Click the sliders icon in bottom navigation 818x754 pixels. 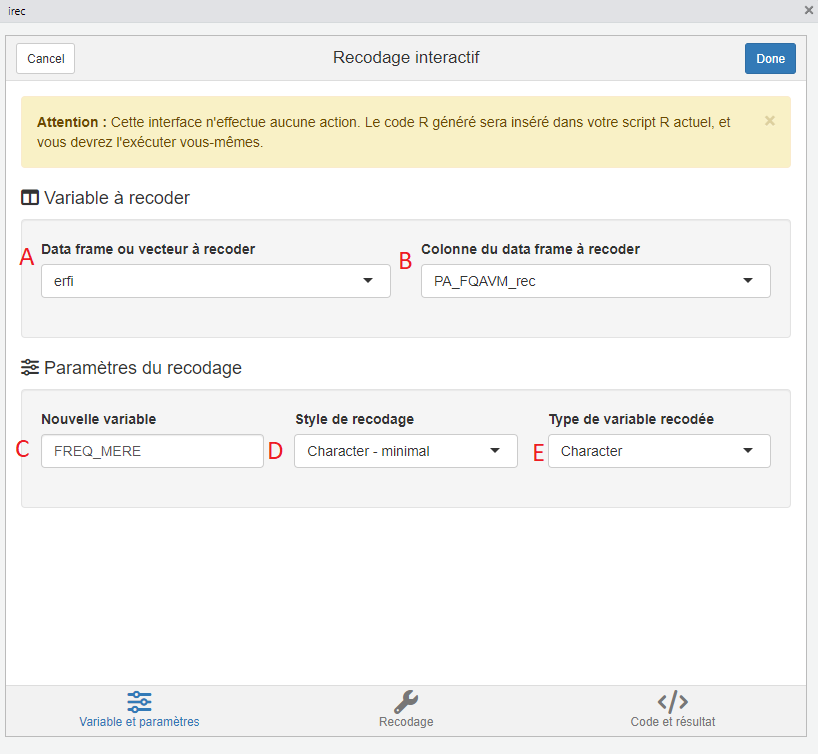pyautogui.click(x=139, y=701)
